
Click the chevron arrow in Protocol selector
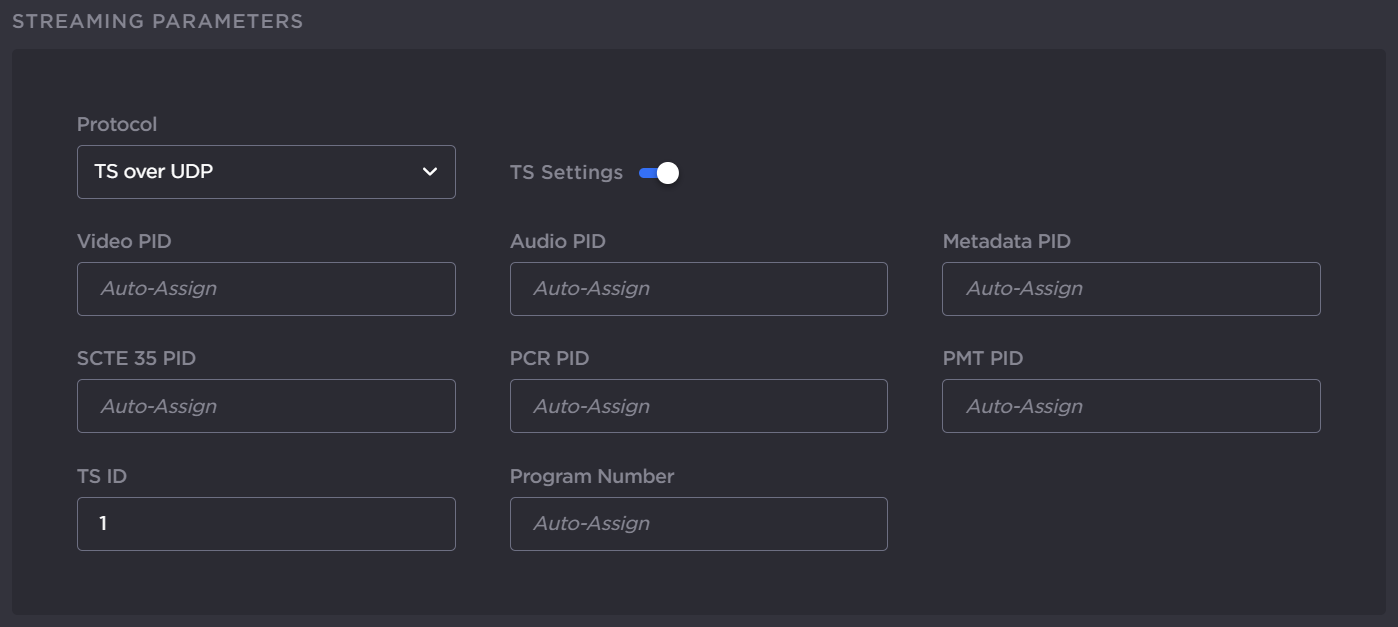tap(430, 172)
